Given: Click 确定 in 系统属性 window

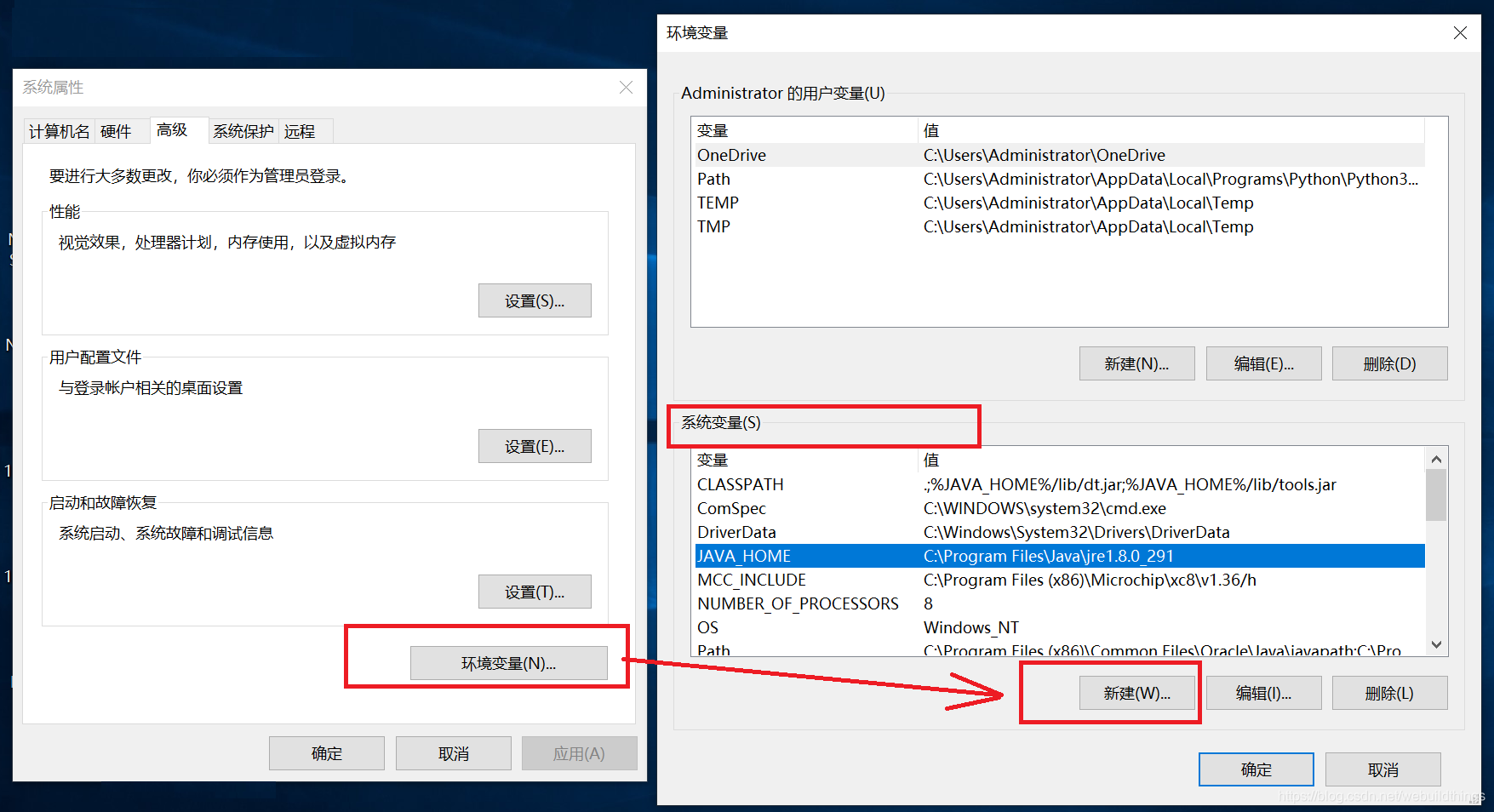Looking at the screenshot, I should click(x=327, y=753).
